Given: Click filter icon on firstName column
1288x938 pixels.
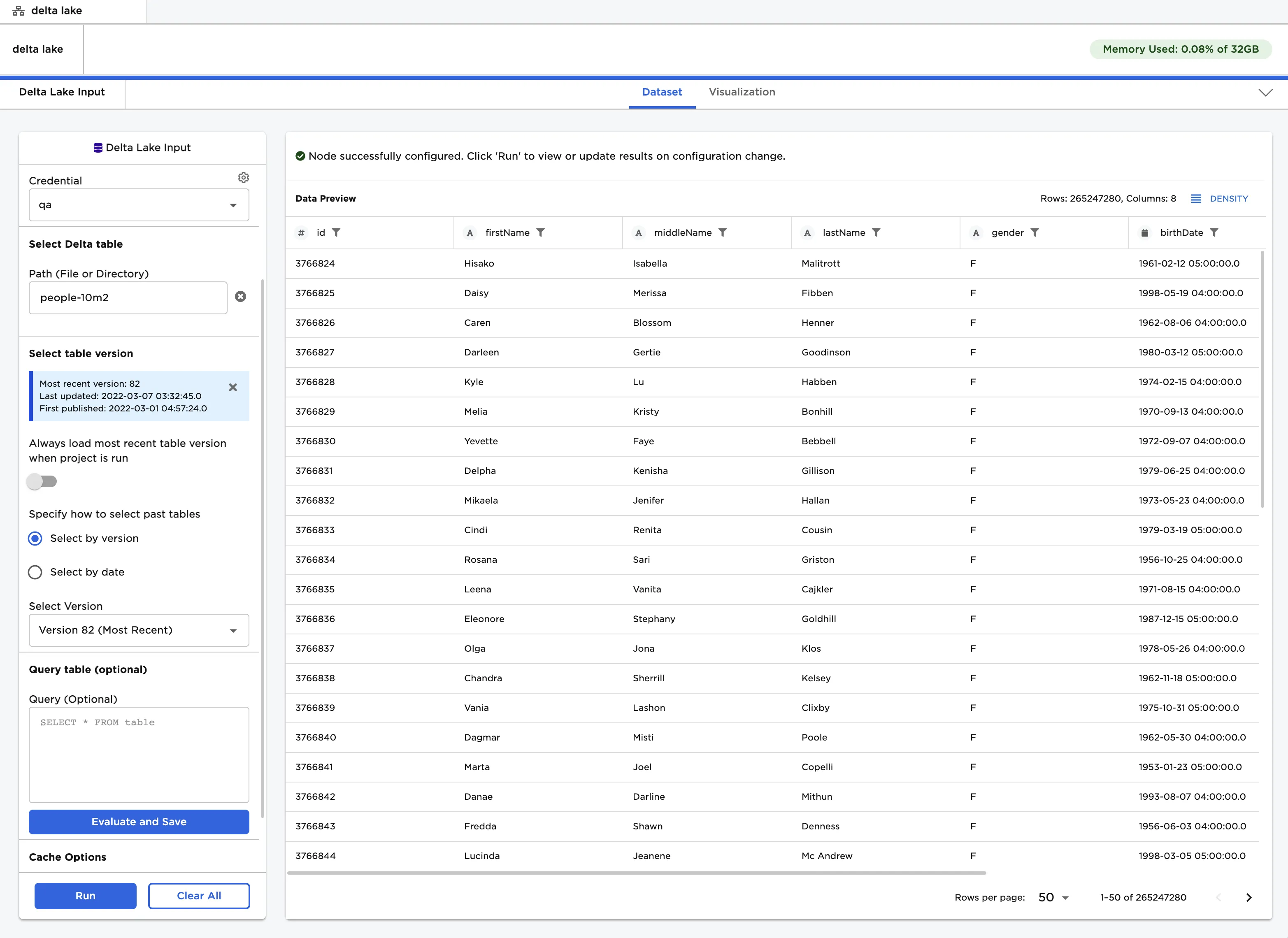Looking at the screenshot, I should [541, 232].
